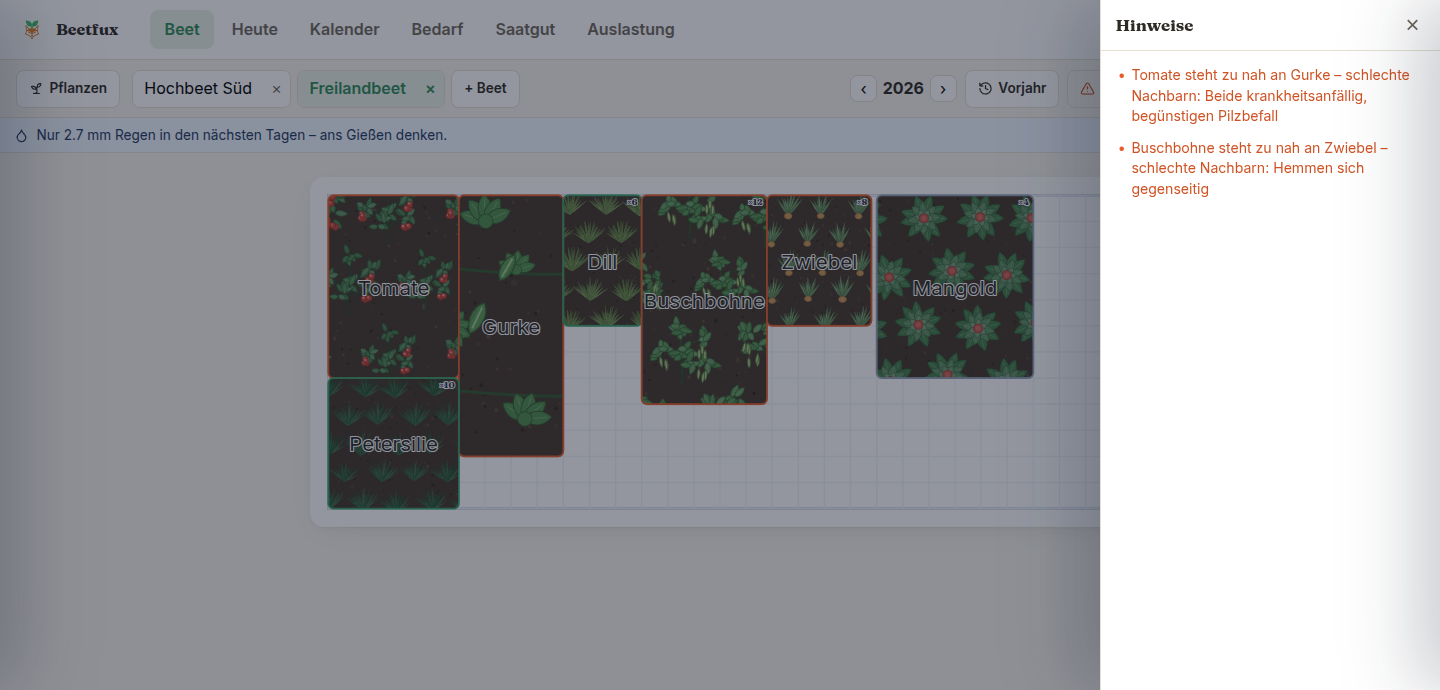This screenshot has height=690, width=1440.
Task: Select the Tomate plant tile
Action: point(393,286)
